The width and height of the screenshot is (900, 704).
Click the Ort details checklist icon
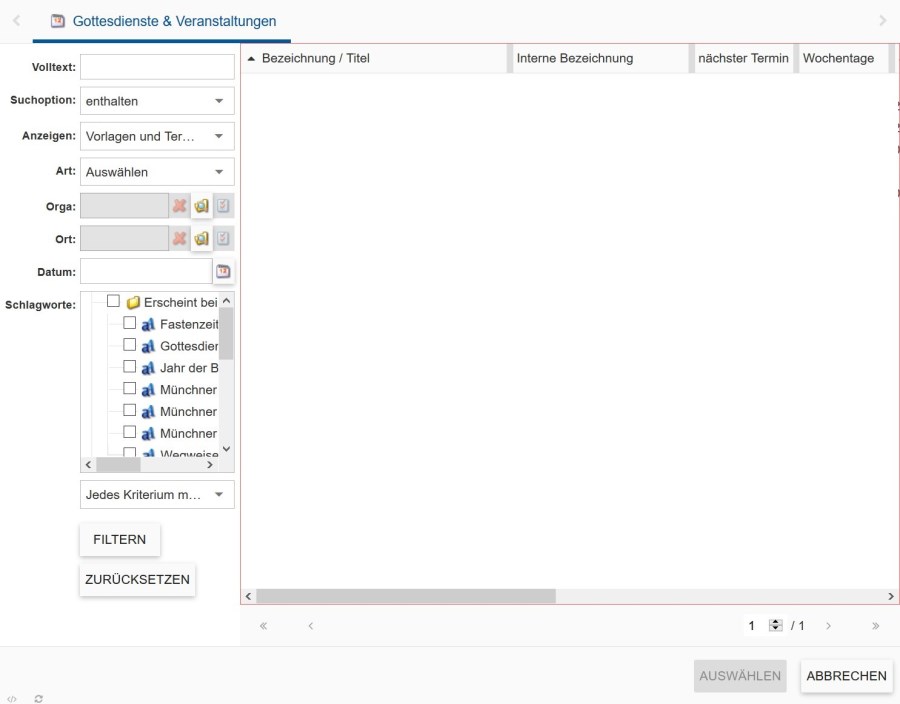click(223, 239)
